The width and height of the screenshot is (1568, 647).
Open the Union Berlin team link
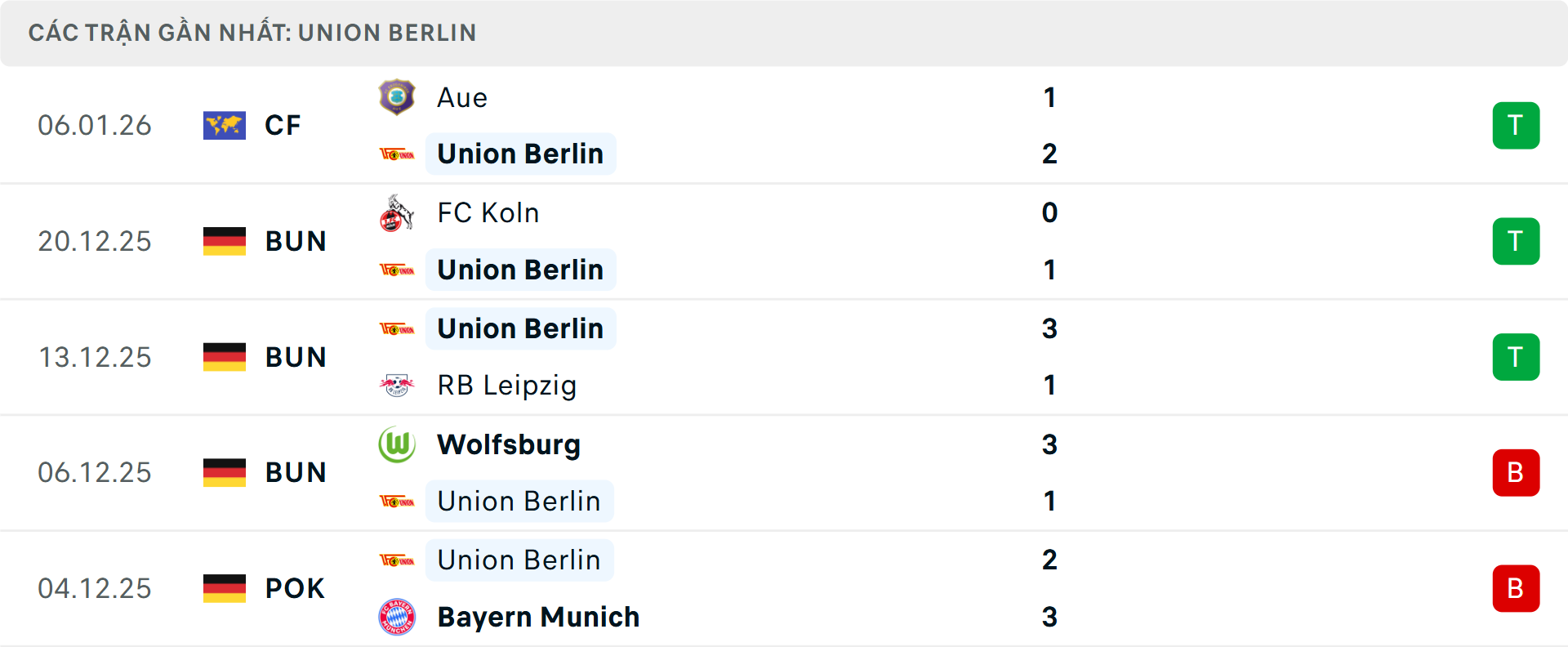[520, 154]
